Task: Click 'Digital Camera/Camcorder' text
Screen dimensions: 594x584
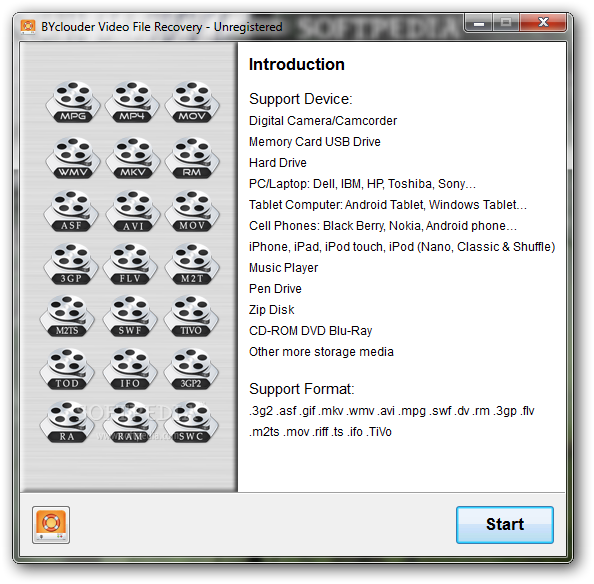Action: (323, 121)
